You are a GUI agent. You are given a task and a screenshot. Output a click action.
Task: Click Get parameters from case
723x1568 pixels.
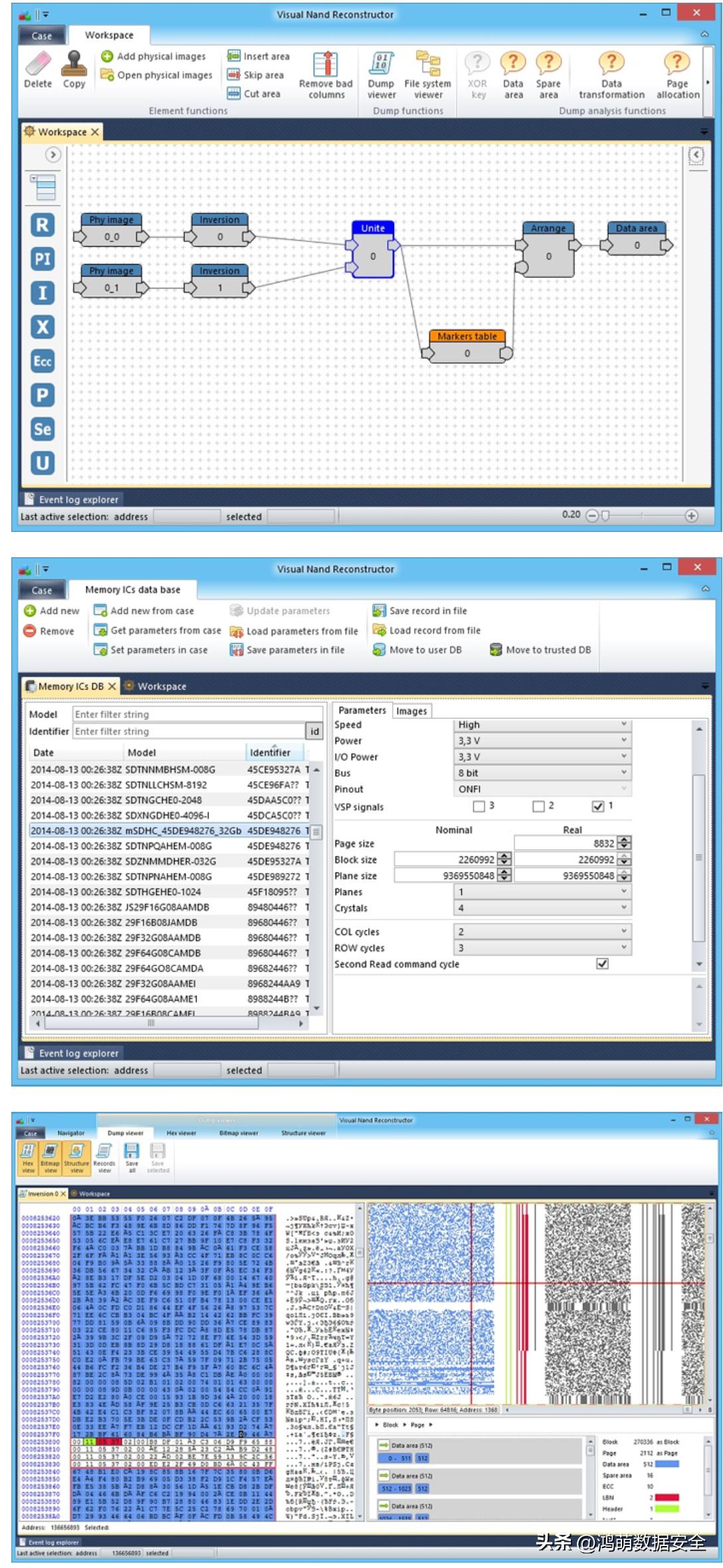click(157, 630)
